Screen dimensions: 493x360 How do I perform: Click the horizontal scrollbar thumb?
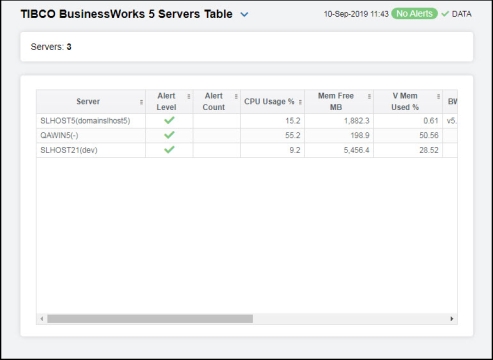(x=150, y=319)
